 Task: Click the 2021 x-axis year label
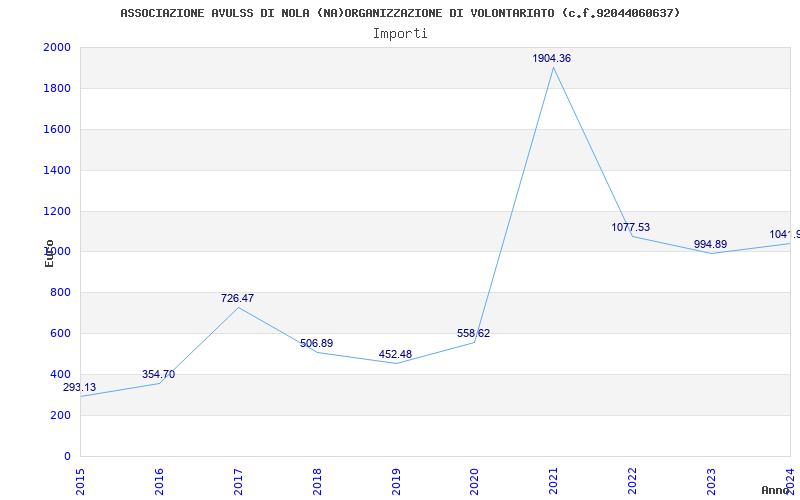(x=554, y=482)
